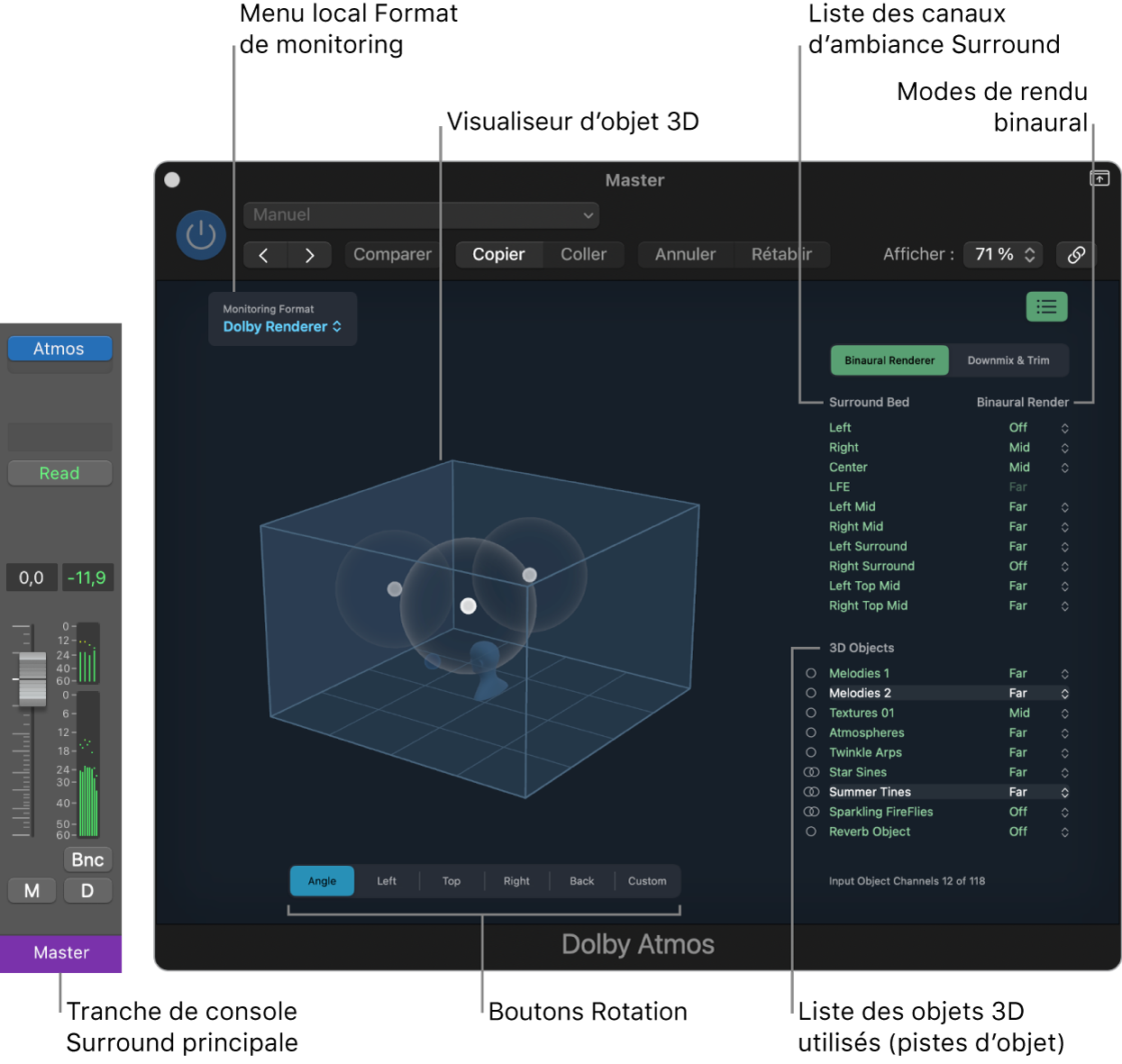Change the Afficher 71 % zoom popup
1122x1064 pixels.
click(x=1003, y=255)
